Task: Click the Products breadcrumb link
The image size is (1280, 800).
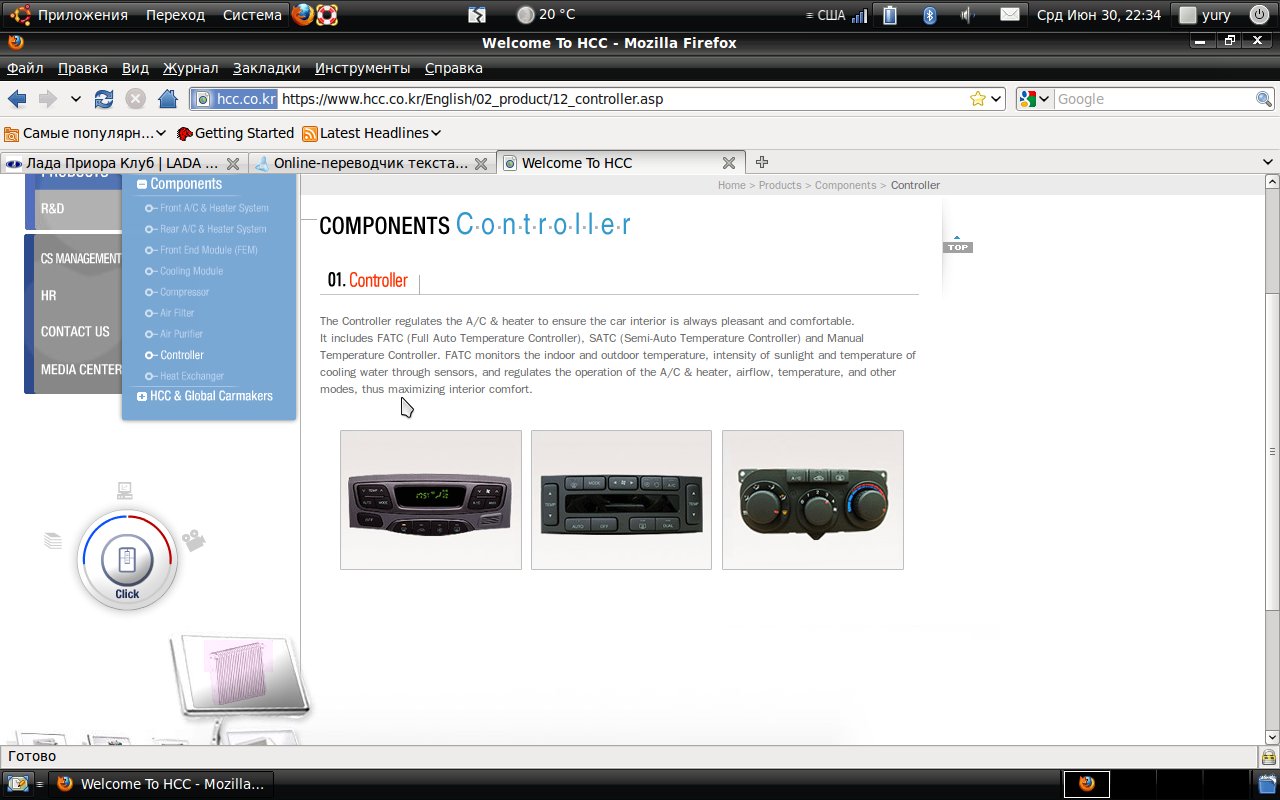Action: (x=780, y=185)
